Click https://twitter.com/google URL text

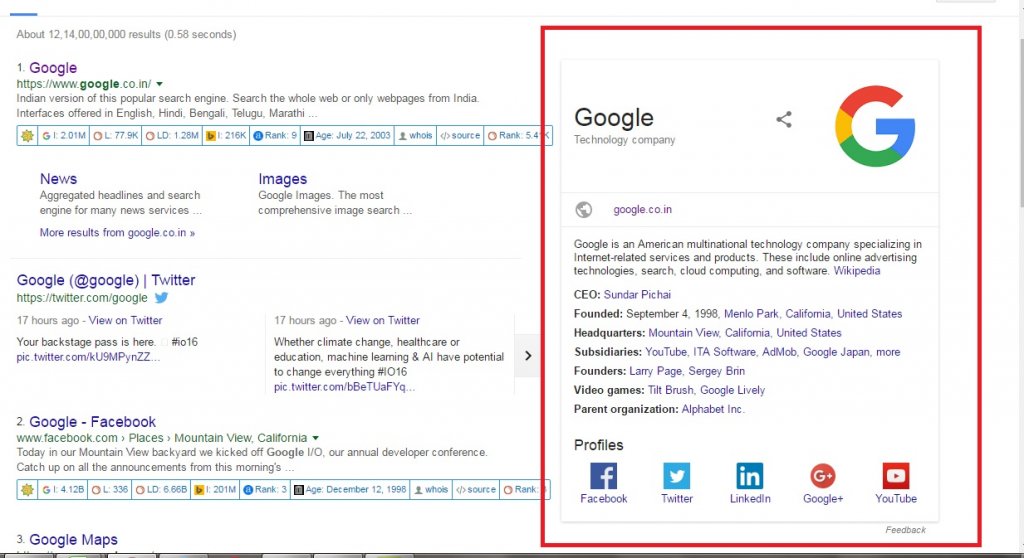(x=82, y=297)
